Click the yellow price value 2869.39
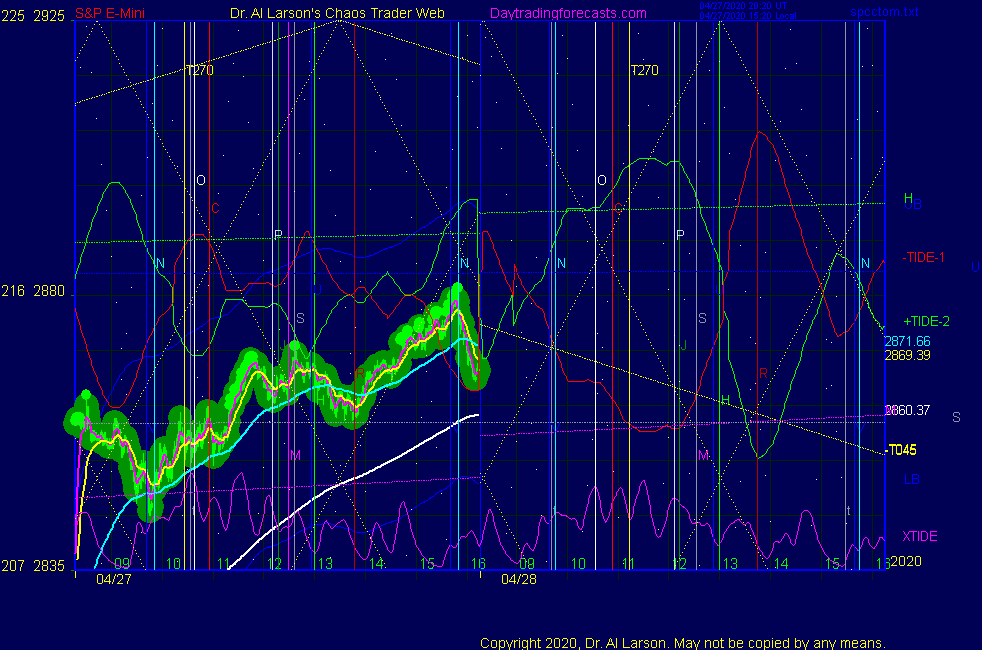 pyautogui.click(x=907, y=355)
